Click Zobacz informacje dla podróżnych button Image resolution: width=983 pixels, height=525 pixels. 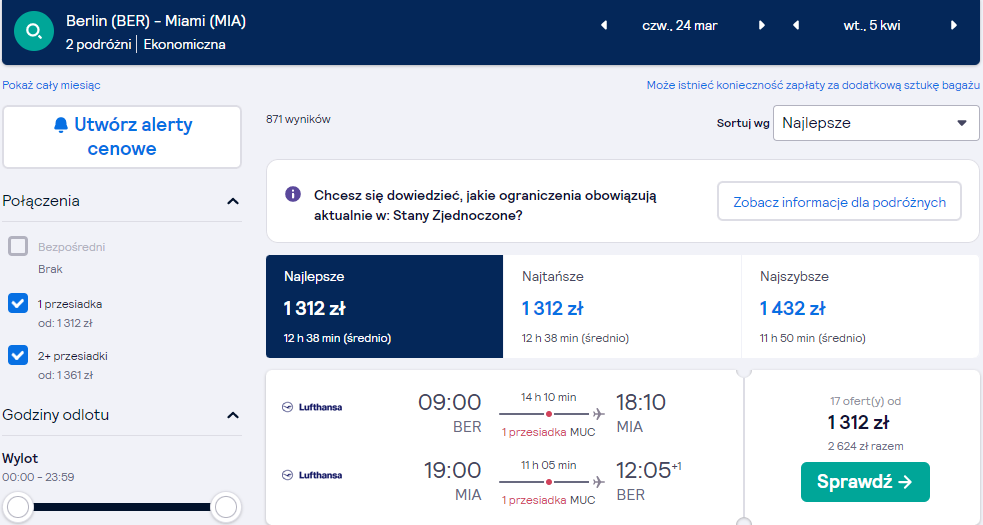pyautogui.click(x=839, y=202)
